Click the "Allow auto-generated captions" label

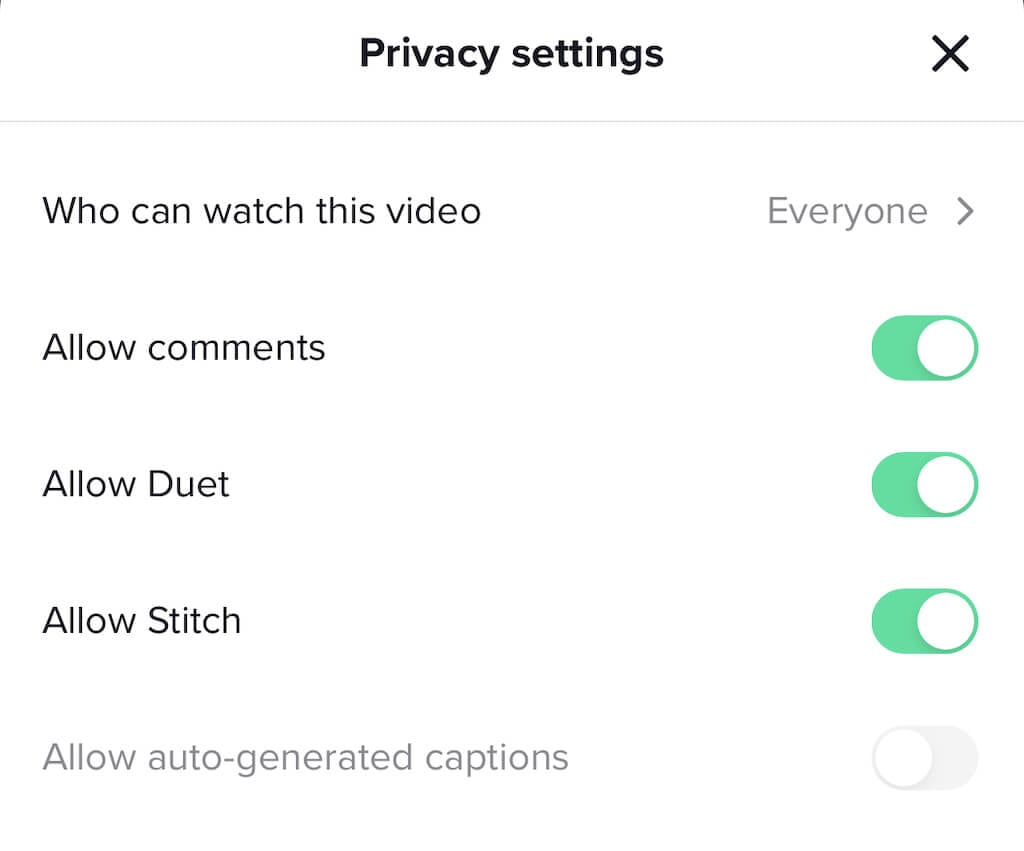pos(305,758)
